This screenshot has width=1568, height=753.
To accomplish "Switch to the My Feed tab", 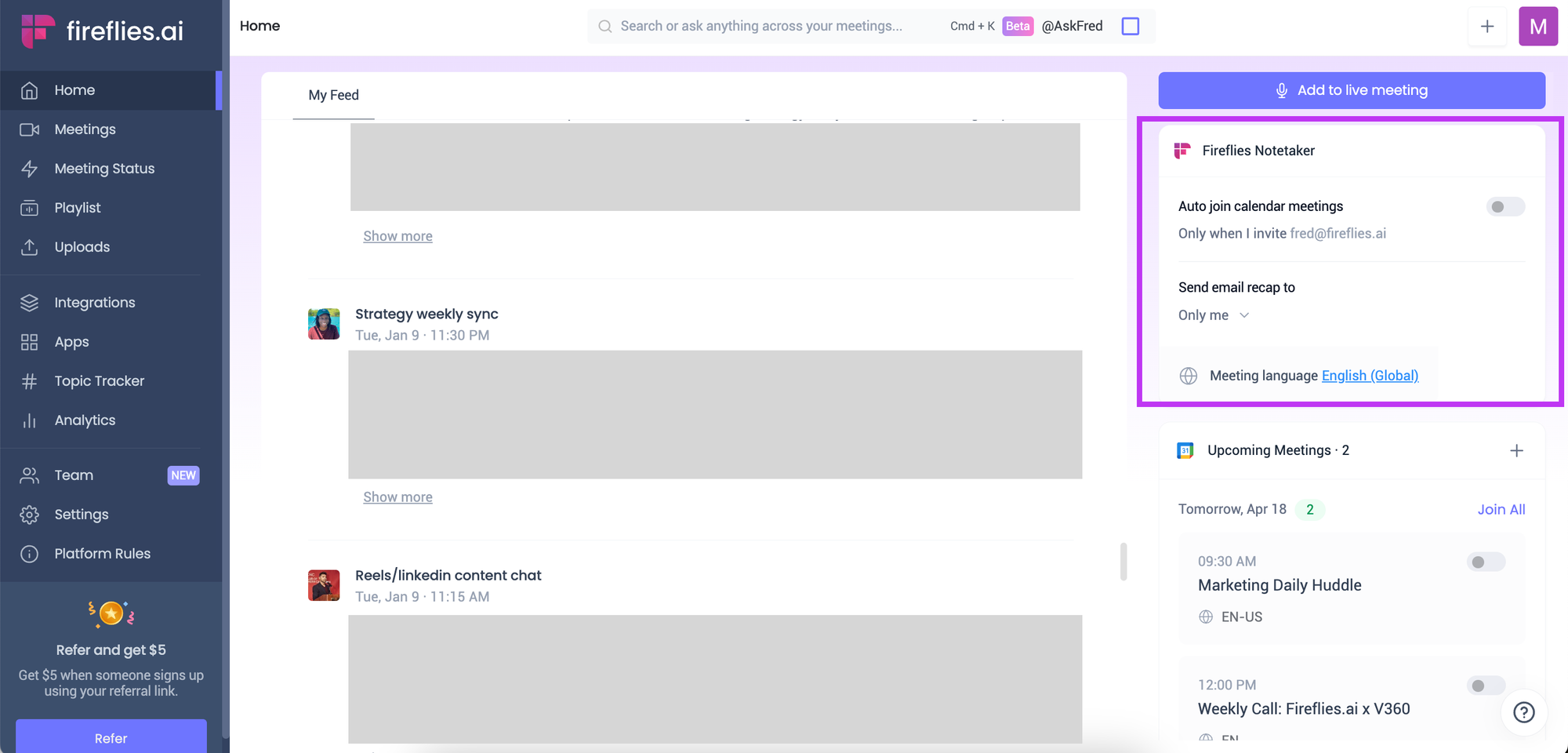I will [333, 95].
